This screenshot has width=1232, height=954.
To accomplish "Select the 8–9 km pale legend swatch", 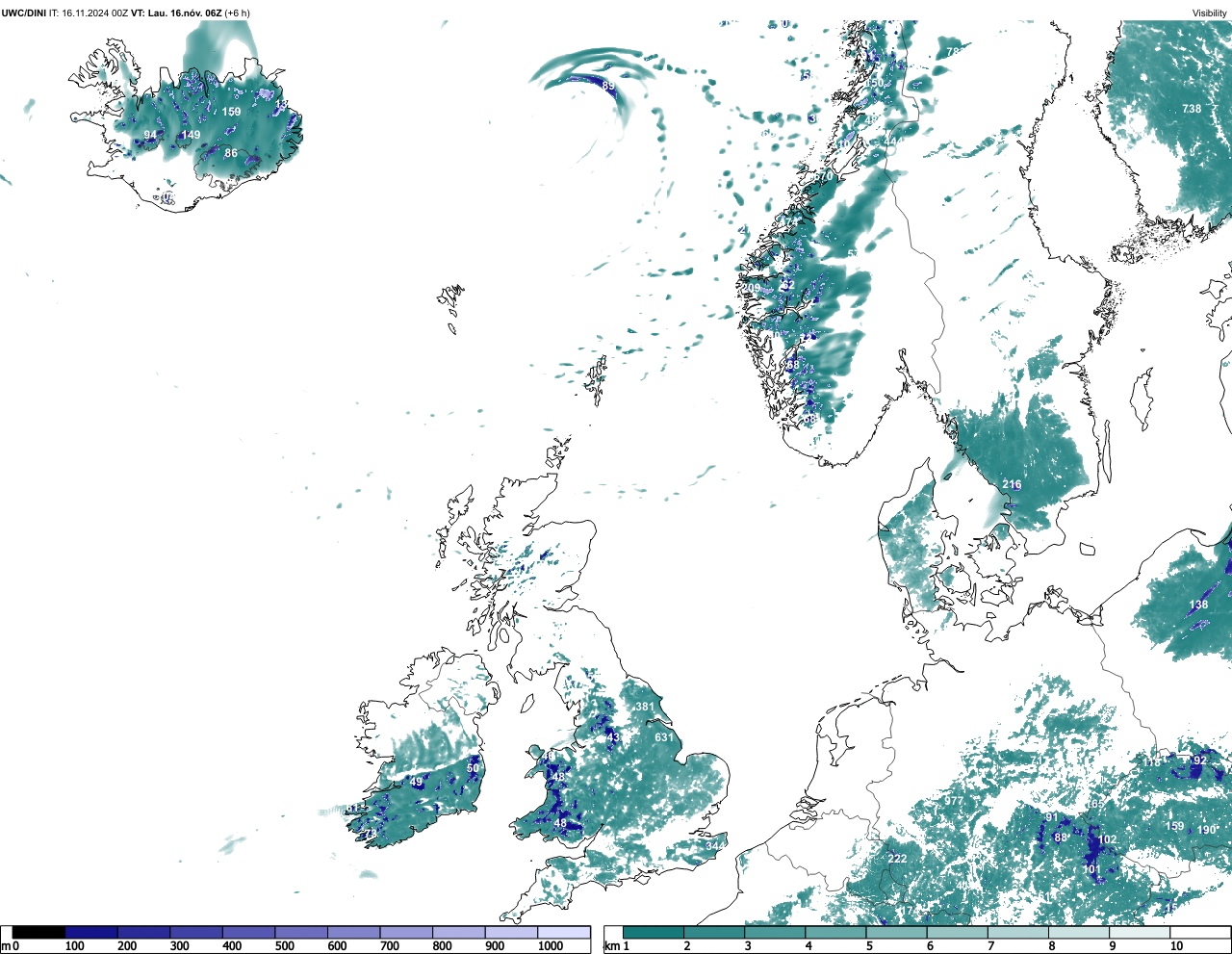I will coord(1078,933).
